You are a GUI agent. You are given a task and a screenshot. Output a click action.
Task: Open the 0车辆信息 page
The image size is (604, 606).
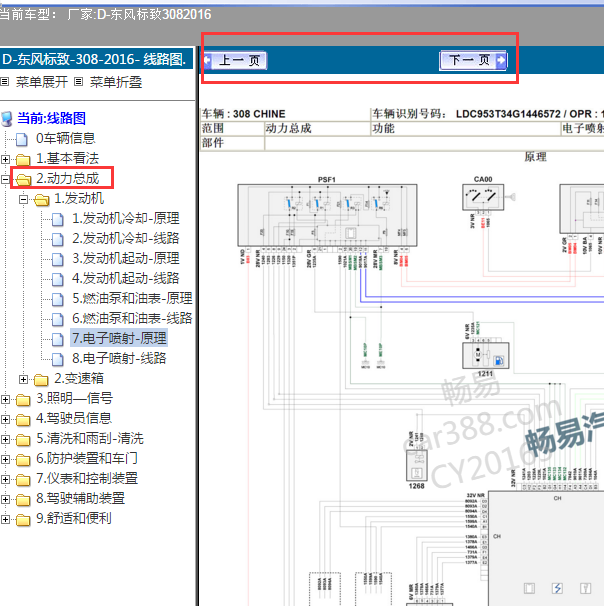point(65,138)
